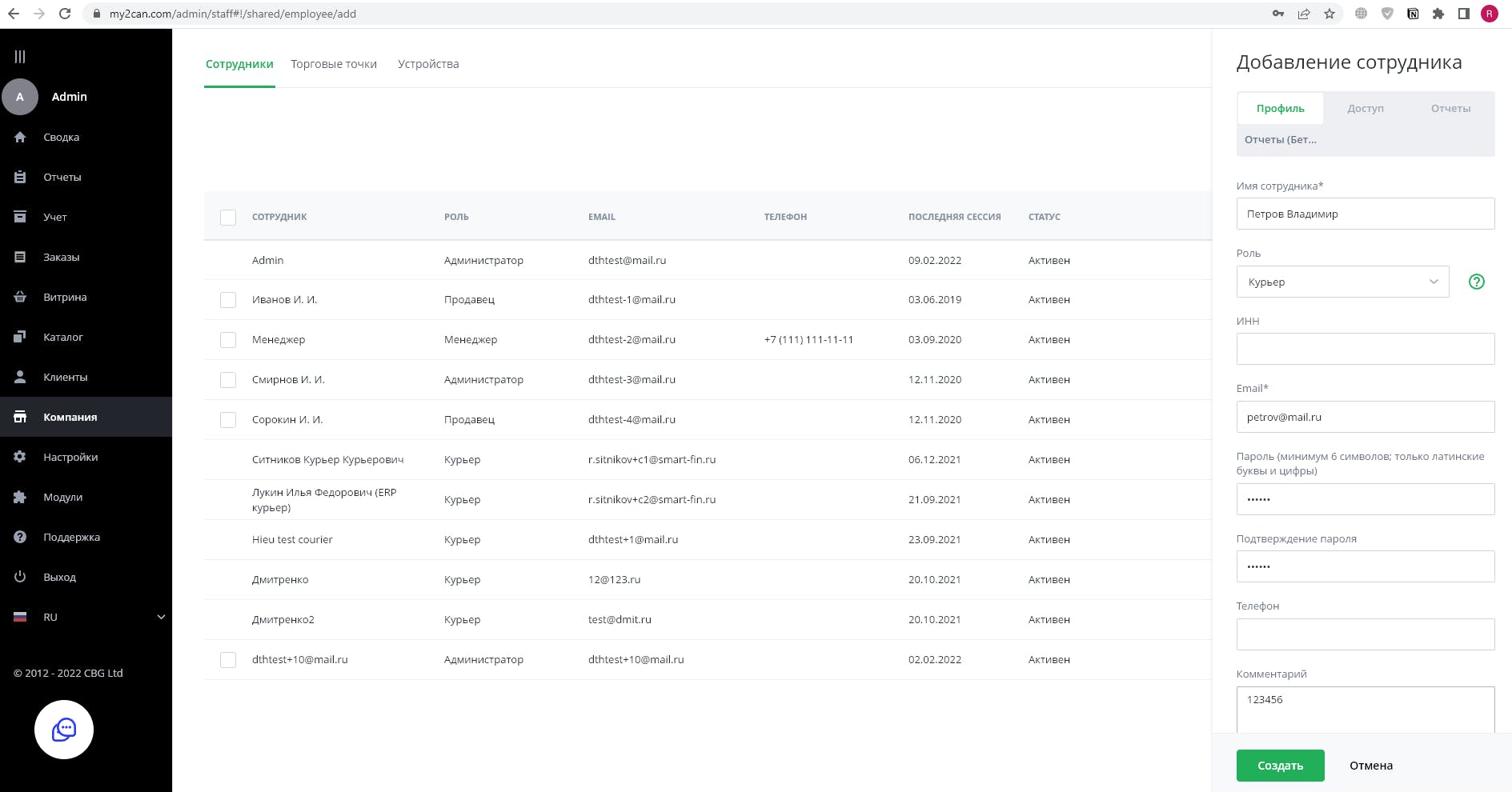Click Выход power icon
The width and height of the screenshot is (1512, 792).
pyautogui.click(x=20, y=577)
